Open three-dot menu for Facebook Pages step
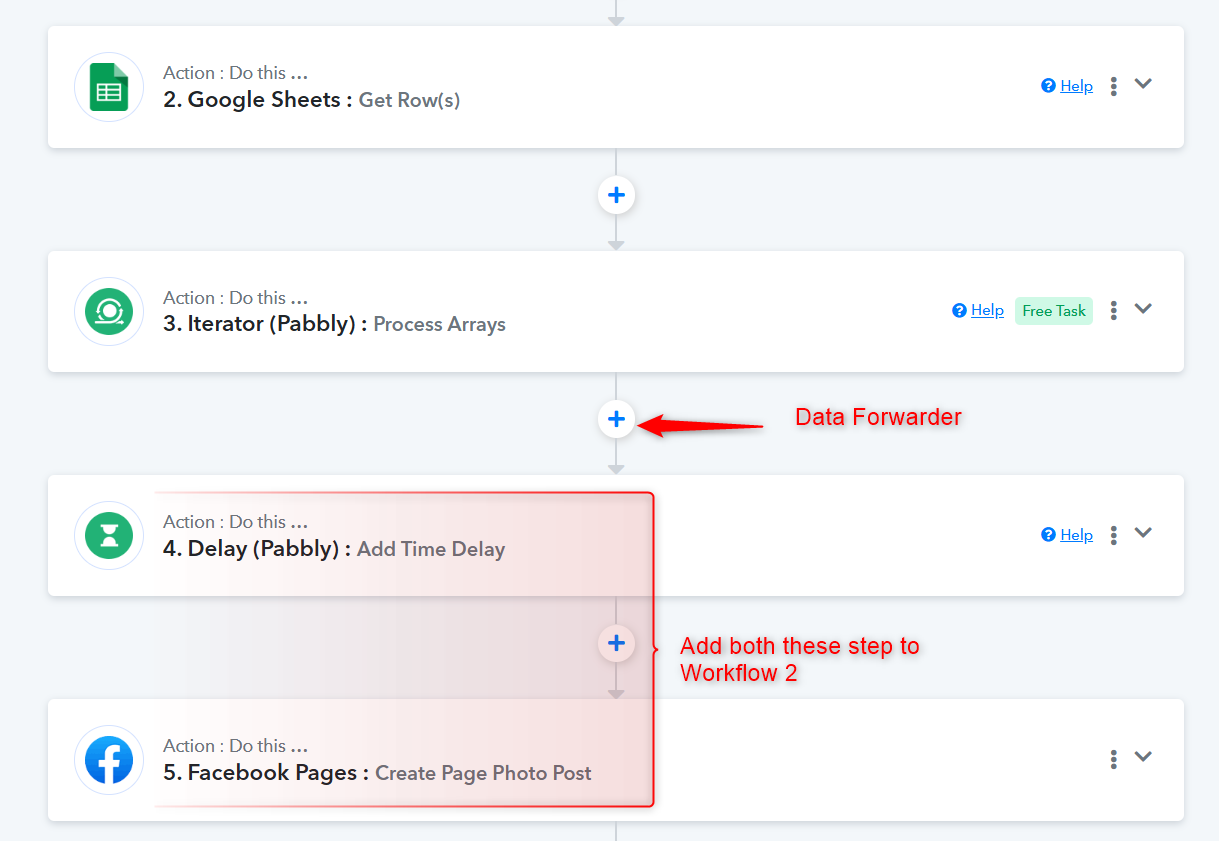 click(1113, 759)
